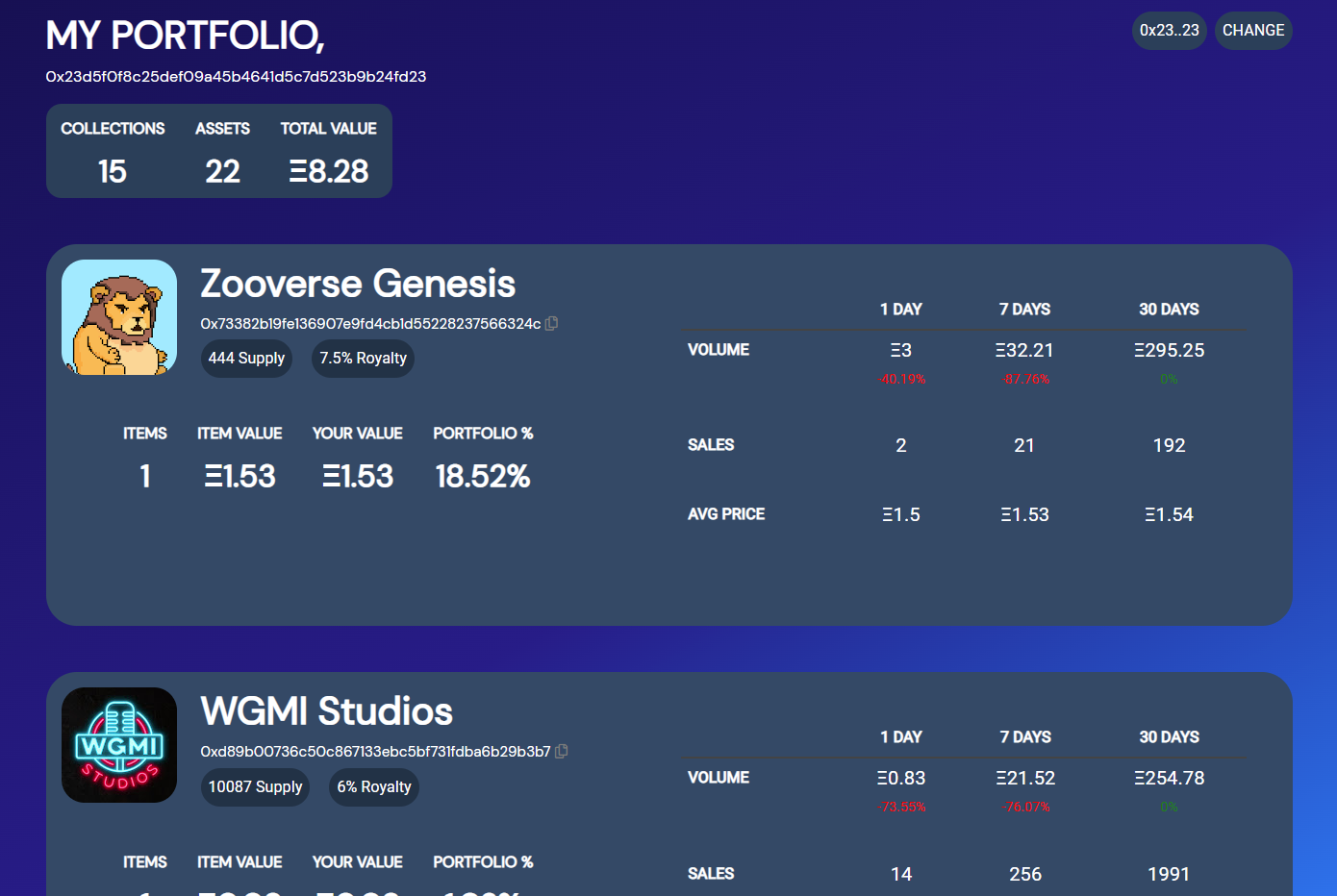The image size is (1337, 896).
Task: Click WGMI 7-day sales count 256
Action: pos(1024,874)
